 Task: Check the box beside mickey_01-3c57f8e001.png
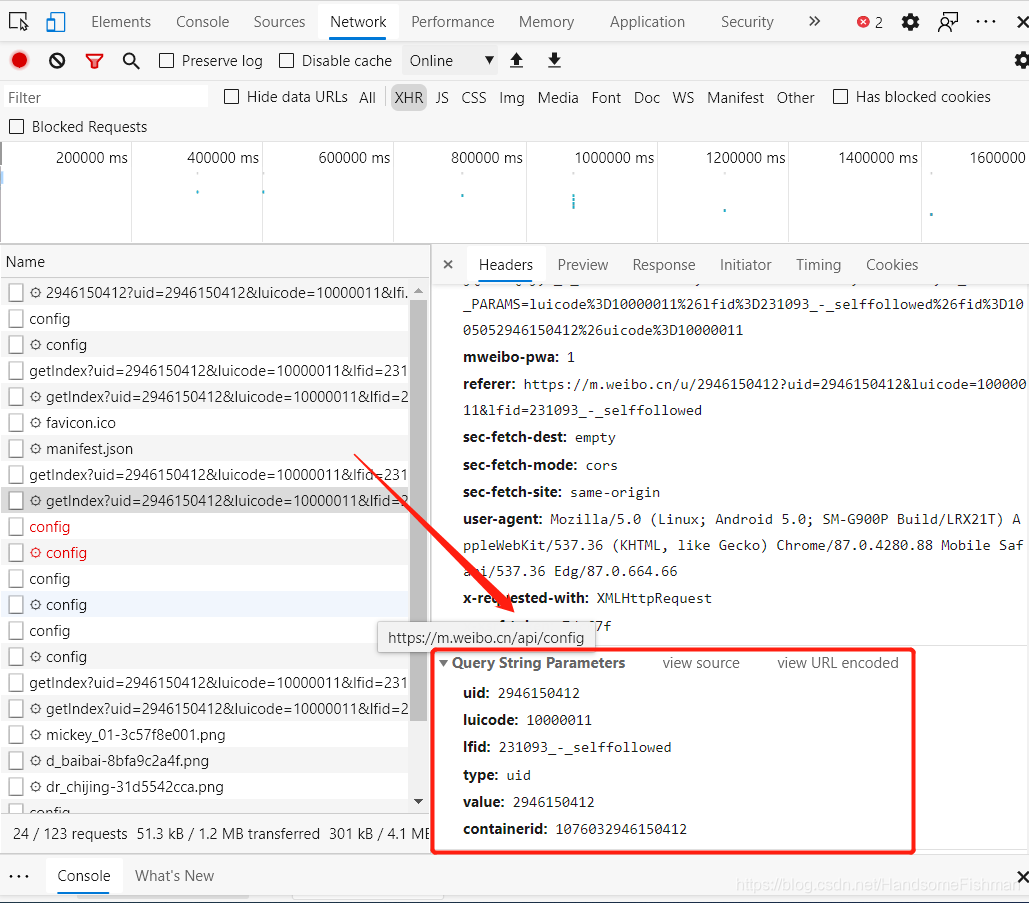16,735
